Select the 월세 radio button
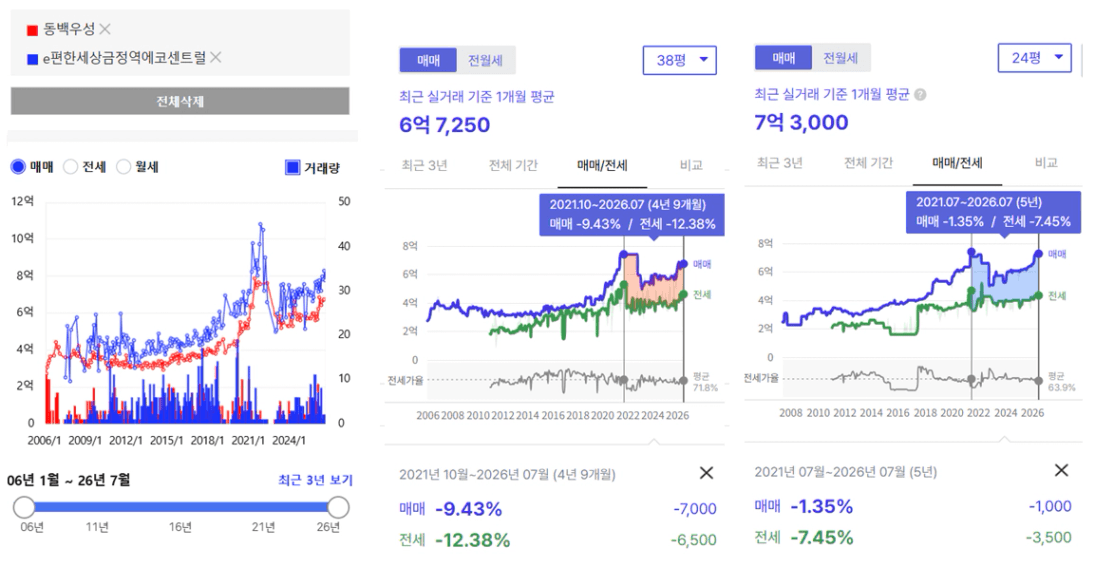Viewport: 1114px width, 586px height. 124,167
